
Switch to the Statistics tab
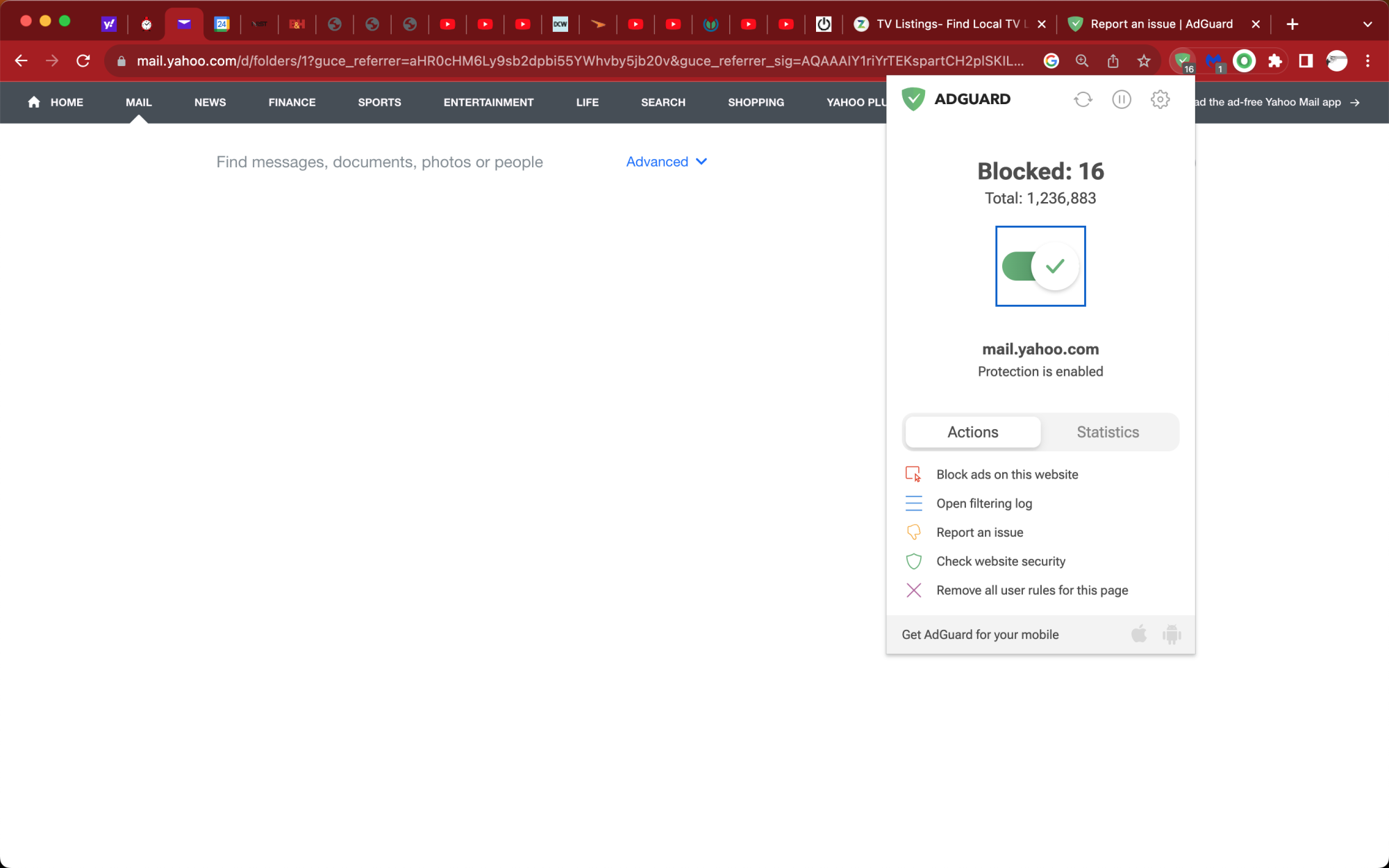coord(1107,432)
